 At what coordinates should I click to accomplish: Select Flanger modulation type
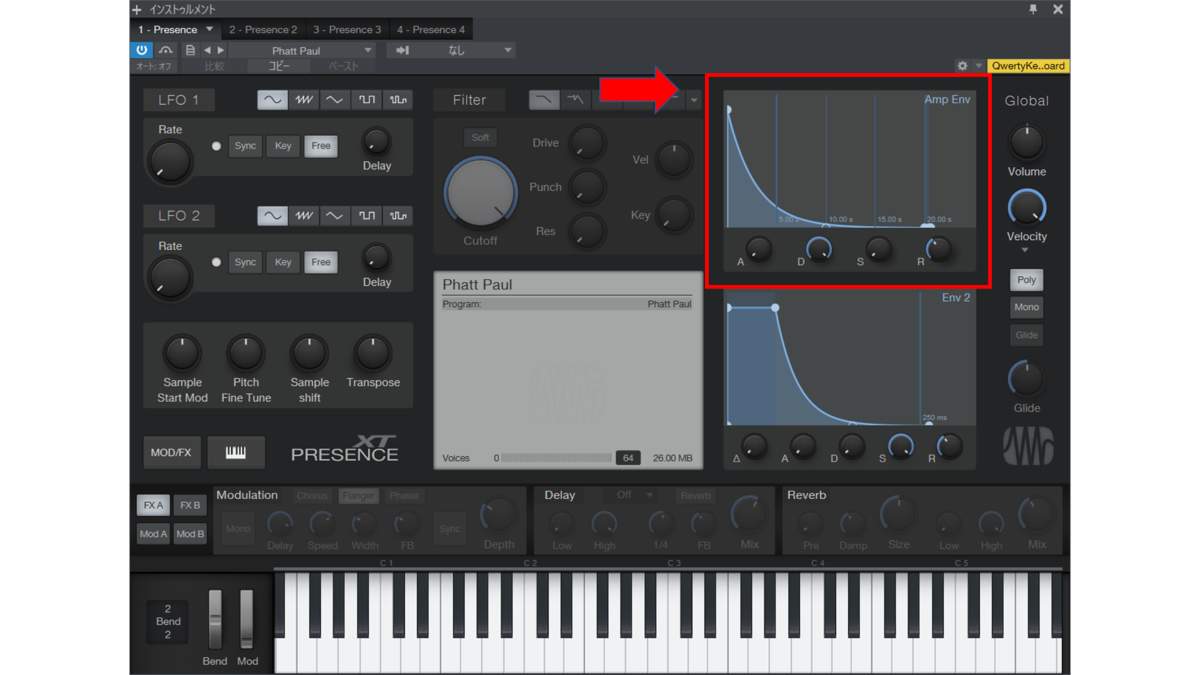pos(358,496)
